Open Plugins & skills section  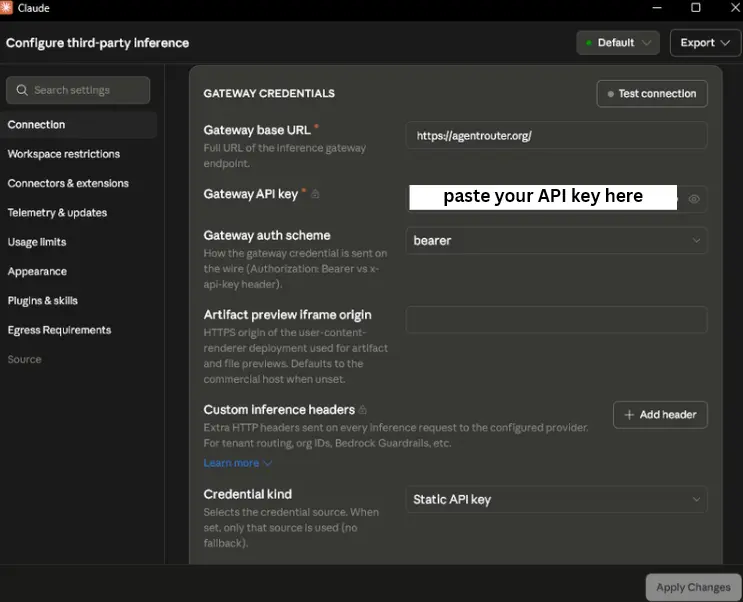point(43,301)
